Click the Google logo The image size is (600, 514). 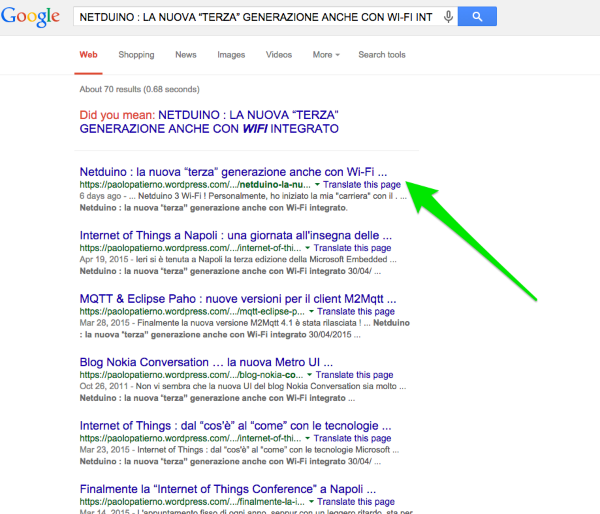(x=34, y=17)
